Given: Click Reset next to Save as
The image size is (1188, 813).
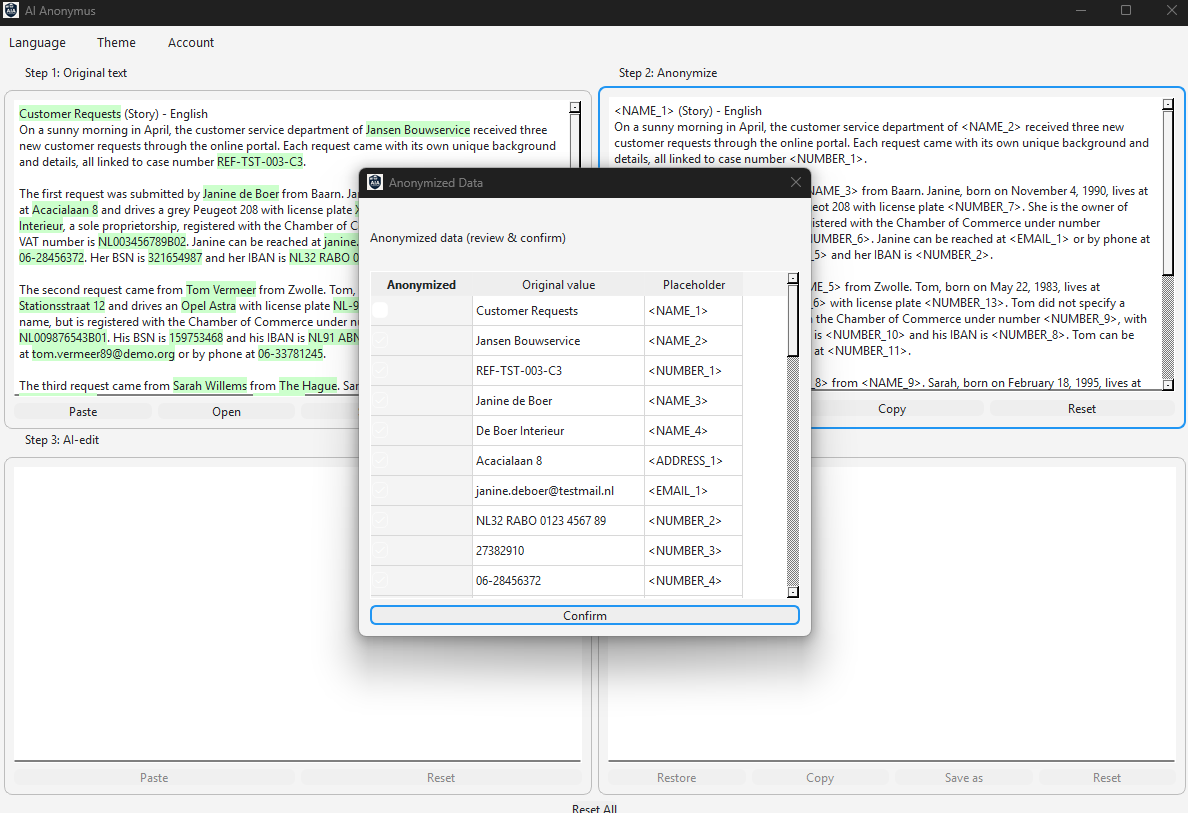Looking at the screenshot, I should 1107,777.
